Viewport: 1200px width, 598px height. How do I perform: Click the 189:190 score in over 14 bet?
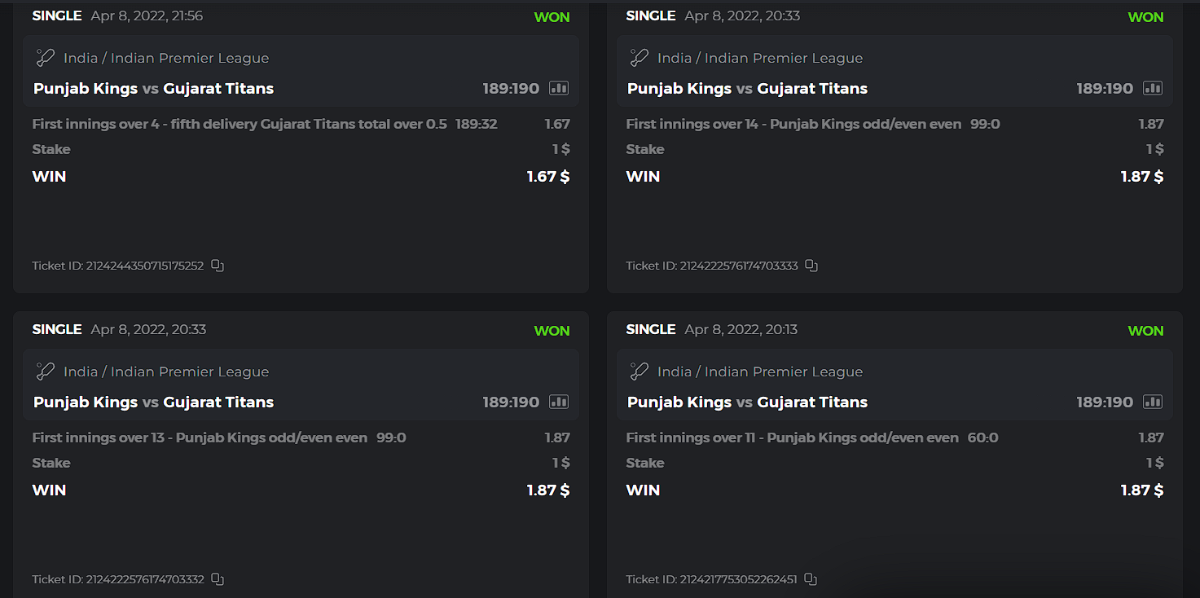point(1104,88)
